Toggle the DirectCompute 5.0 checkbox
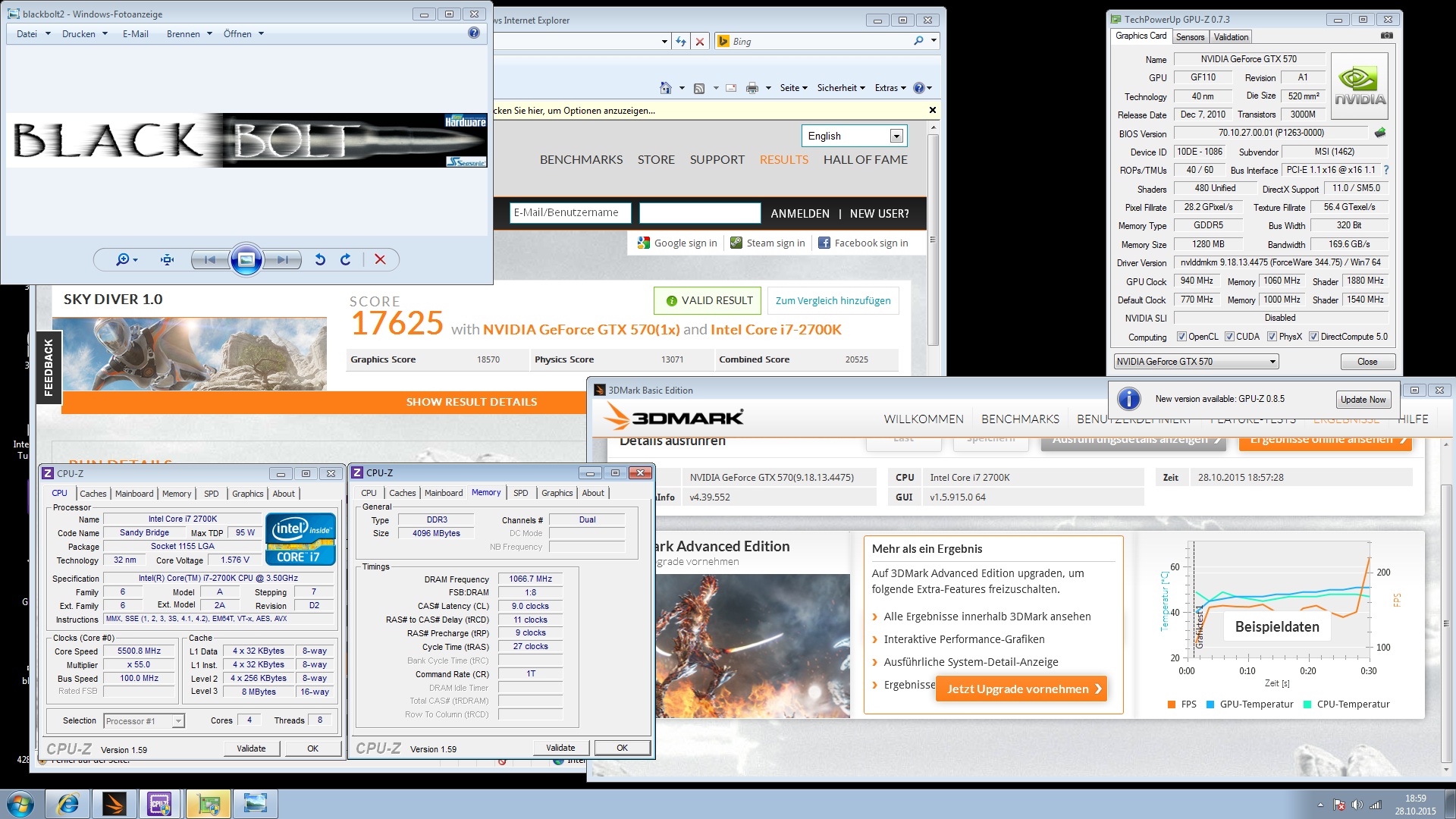Viewport: 1456px width, 819px height. [1313, 337]
